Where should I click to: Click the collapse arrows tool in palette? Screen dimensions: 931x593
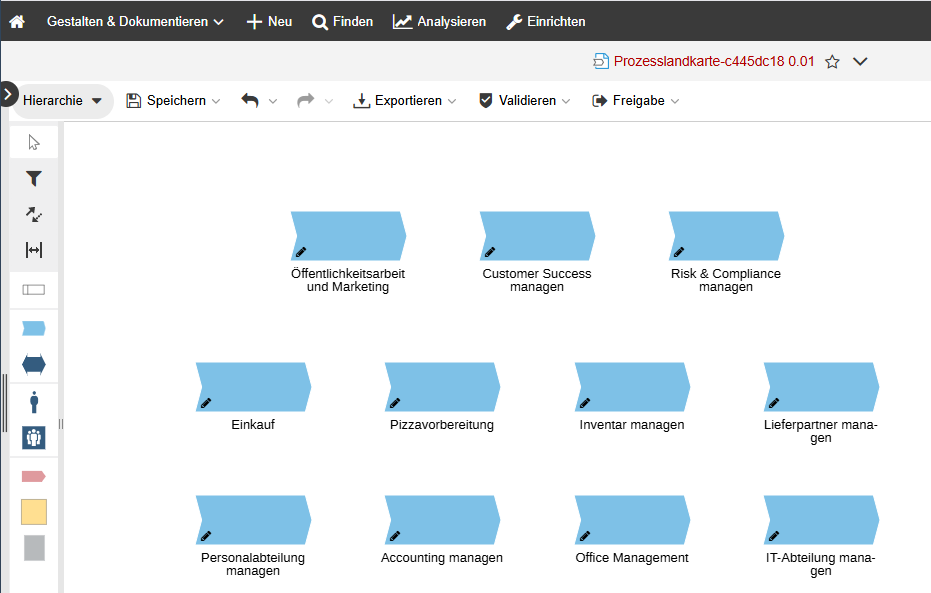[x=34, y=214]
